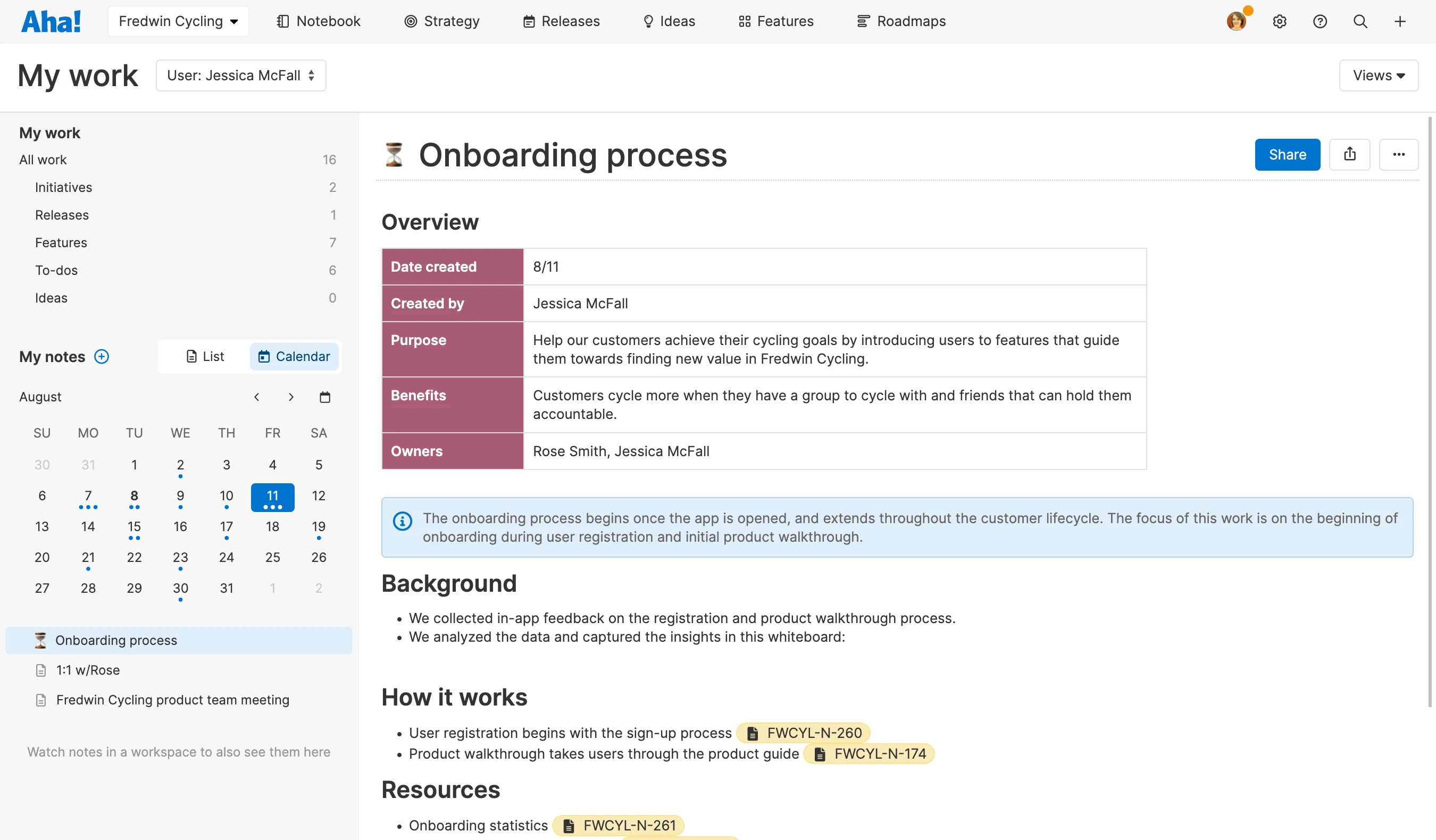Open the Fredwin Cycling workspace dropdown
1436x840 pixels.
(178, 22)
